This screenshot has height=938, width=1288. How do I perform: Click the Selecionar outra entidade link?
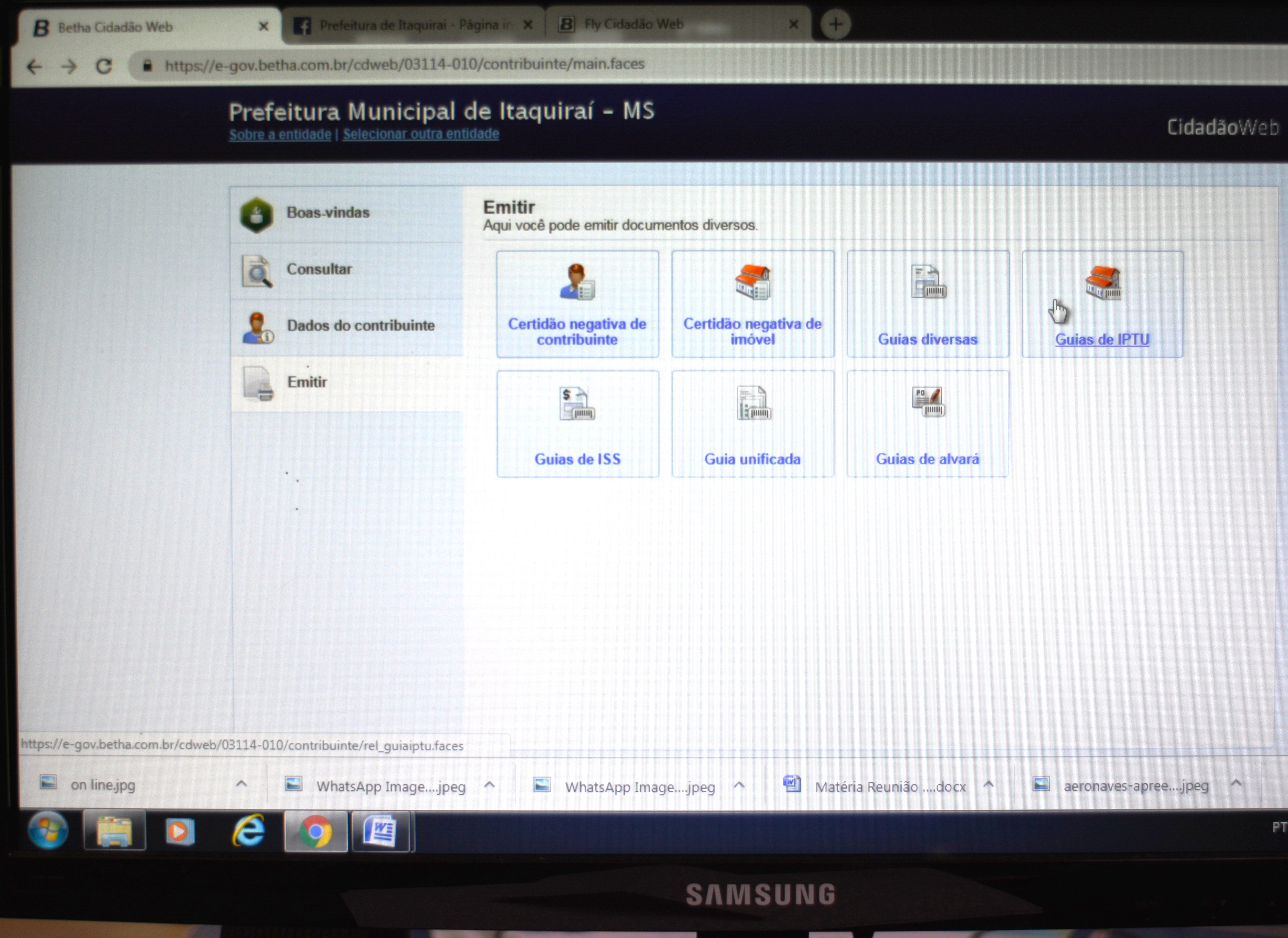421,134
